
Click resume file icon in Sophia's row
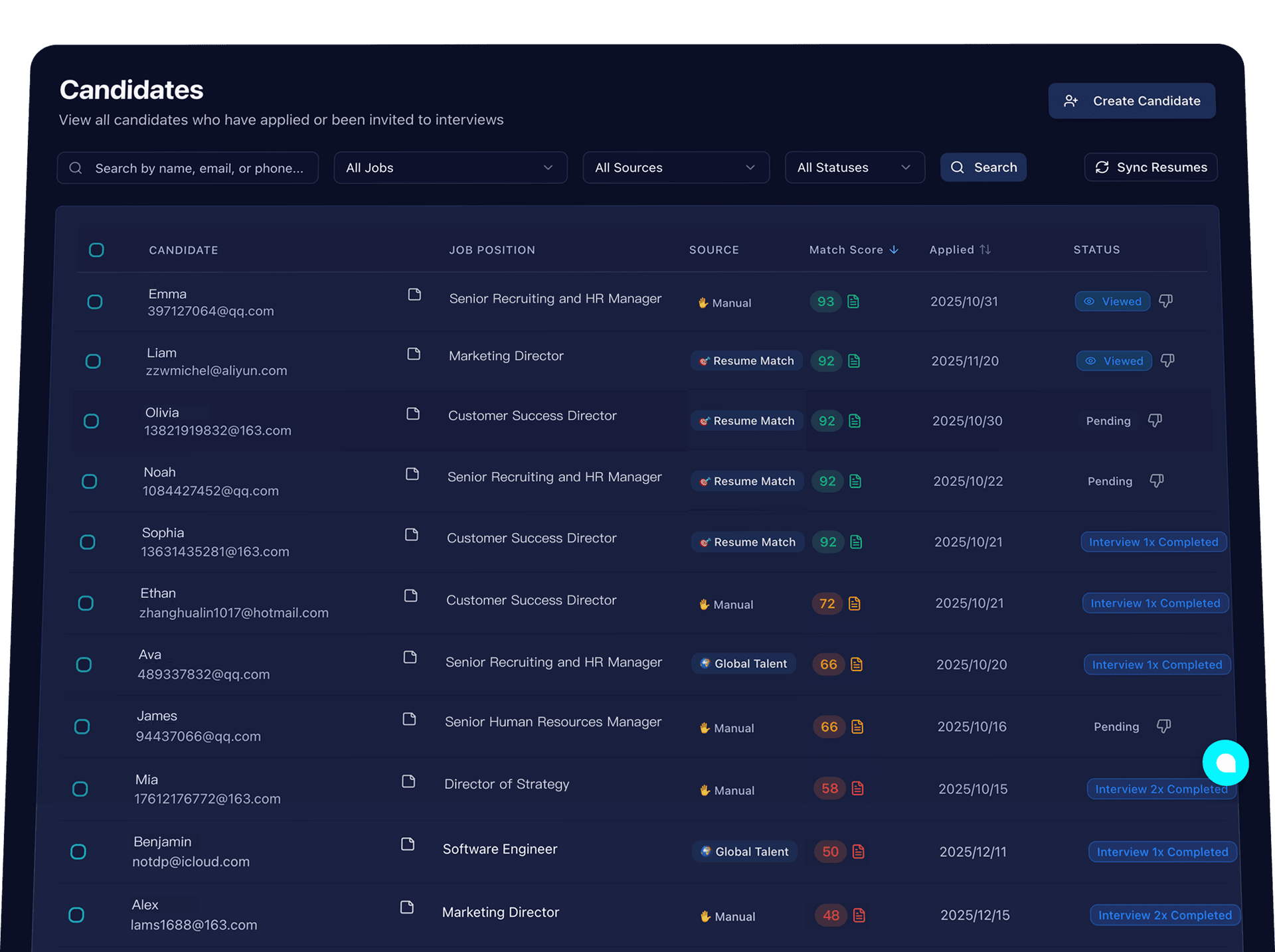pyautogui.click(x=412, y=534)
